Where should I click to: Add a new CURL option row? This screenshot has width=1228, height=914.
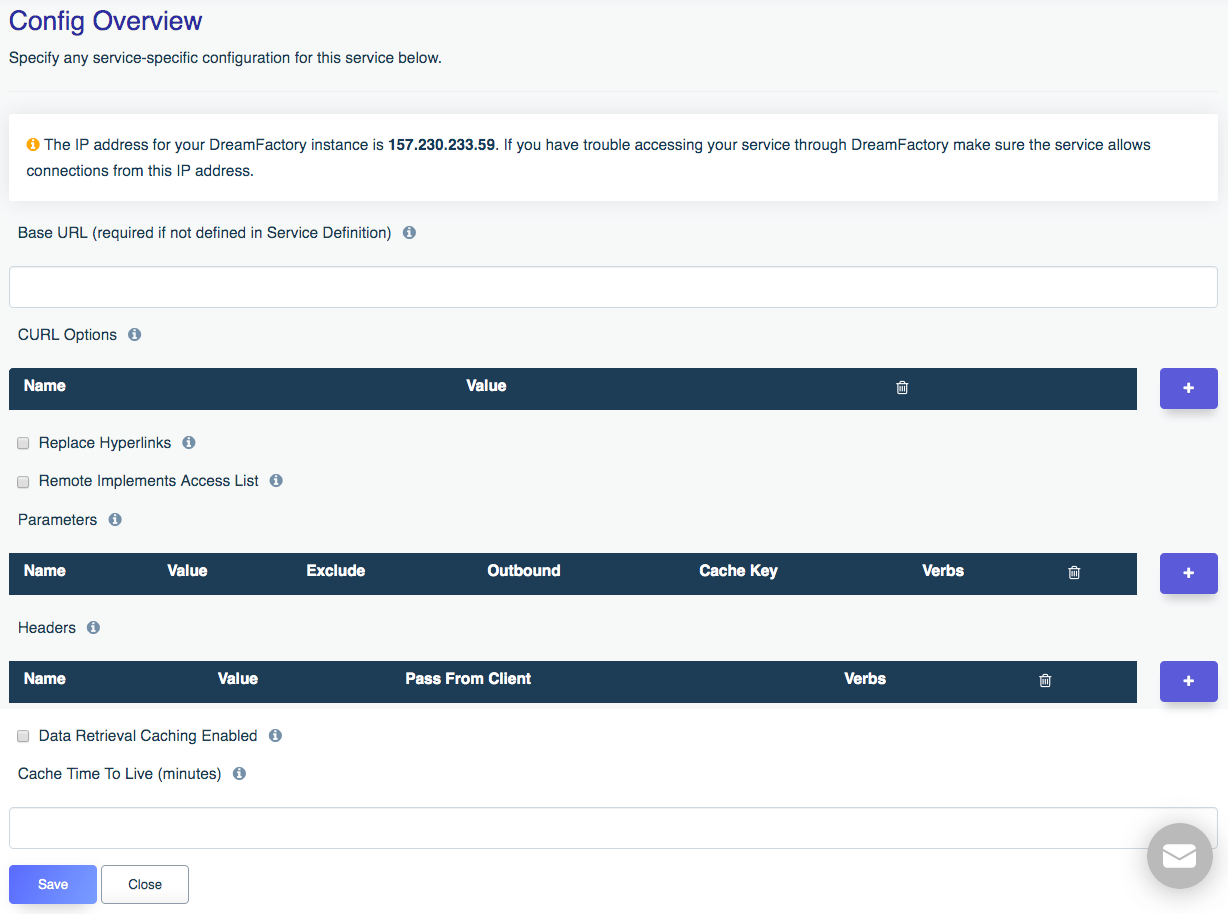coord(1188,388)
